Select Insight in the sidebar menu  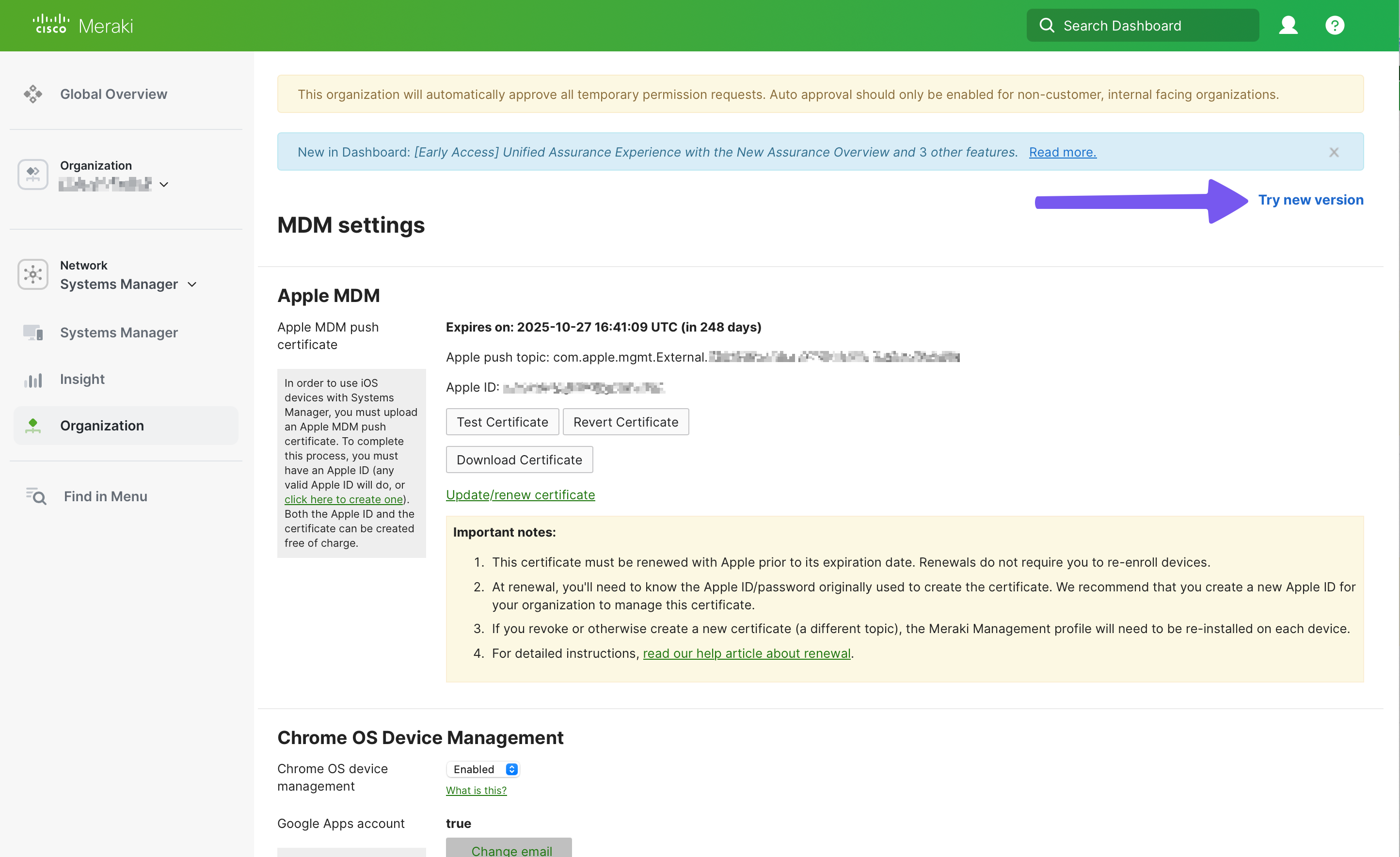82,379
